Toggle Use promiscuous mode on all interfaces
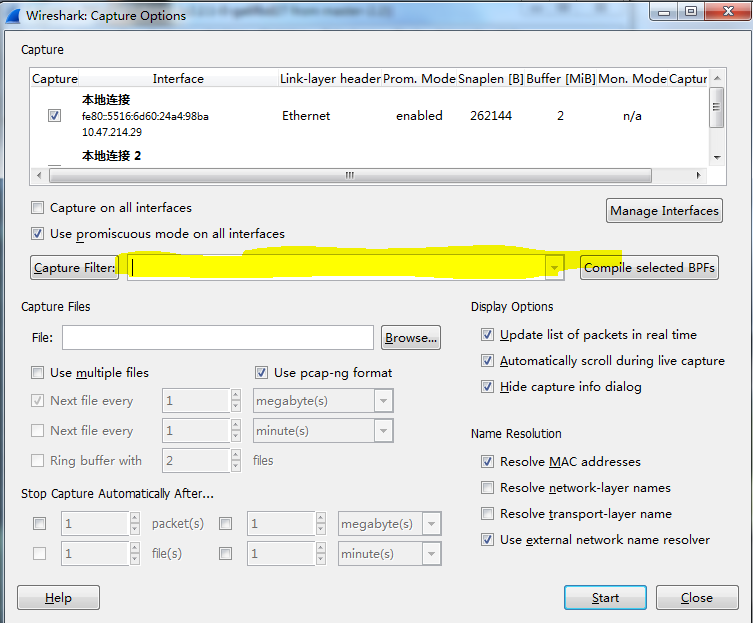This screenshot has height=623, width=753. click(37, 234)
